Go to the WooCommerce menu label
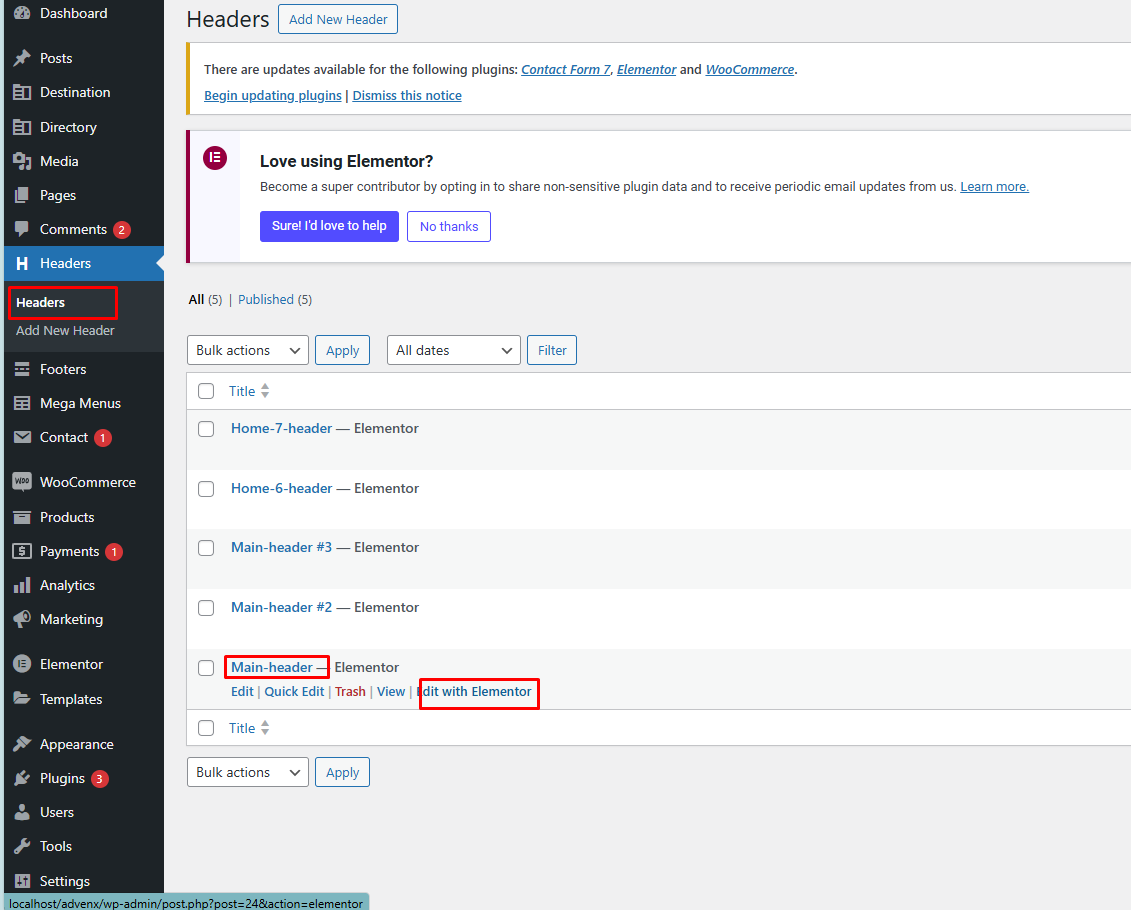The image size is (1131, 910). pos(88,482)
